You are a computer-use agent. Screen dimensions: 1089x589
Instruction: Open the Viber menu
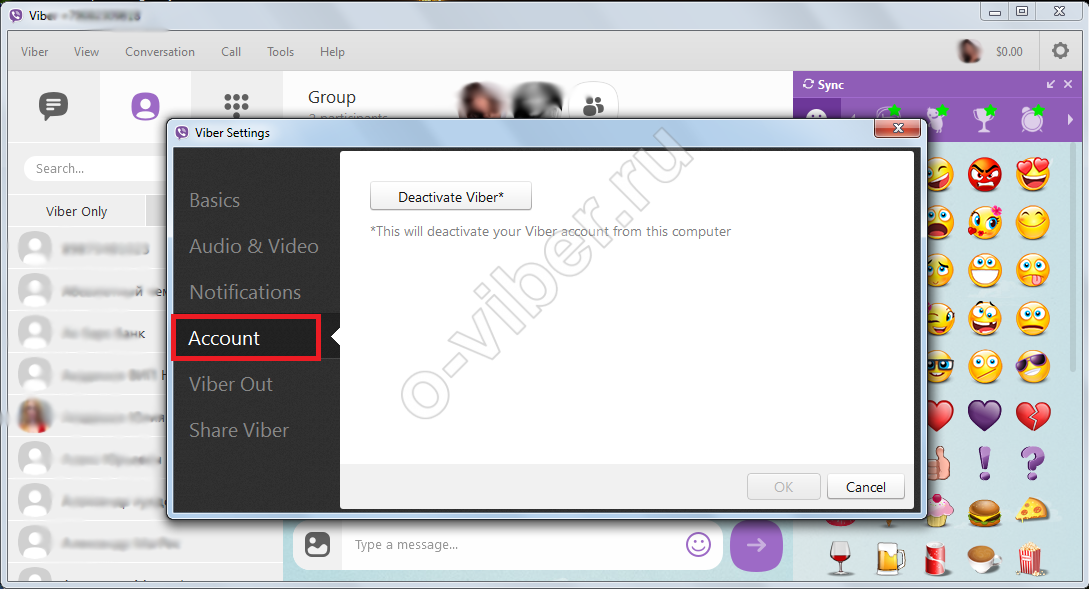(35, 51)
